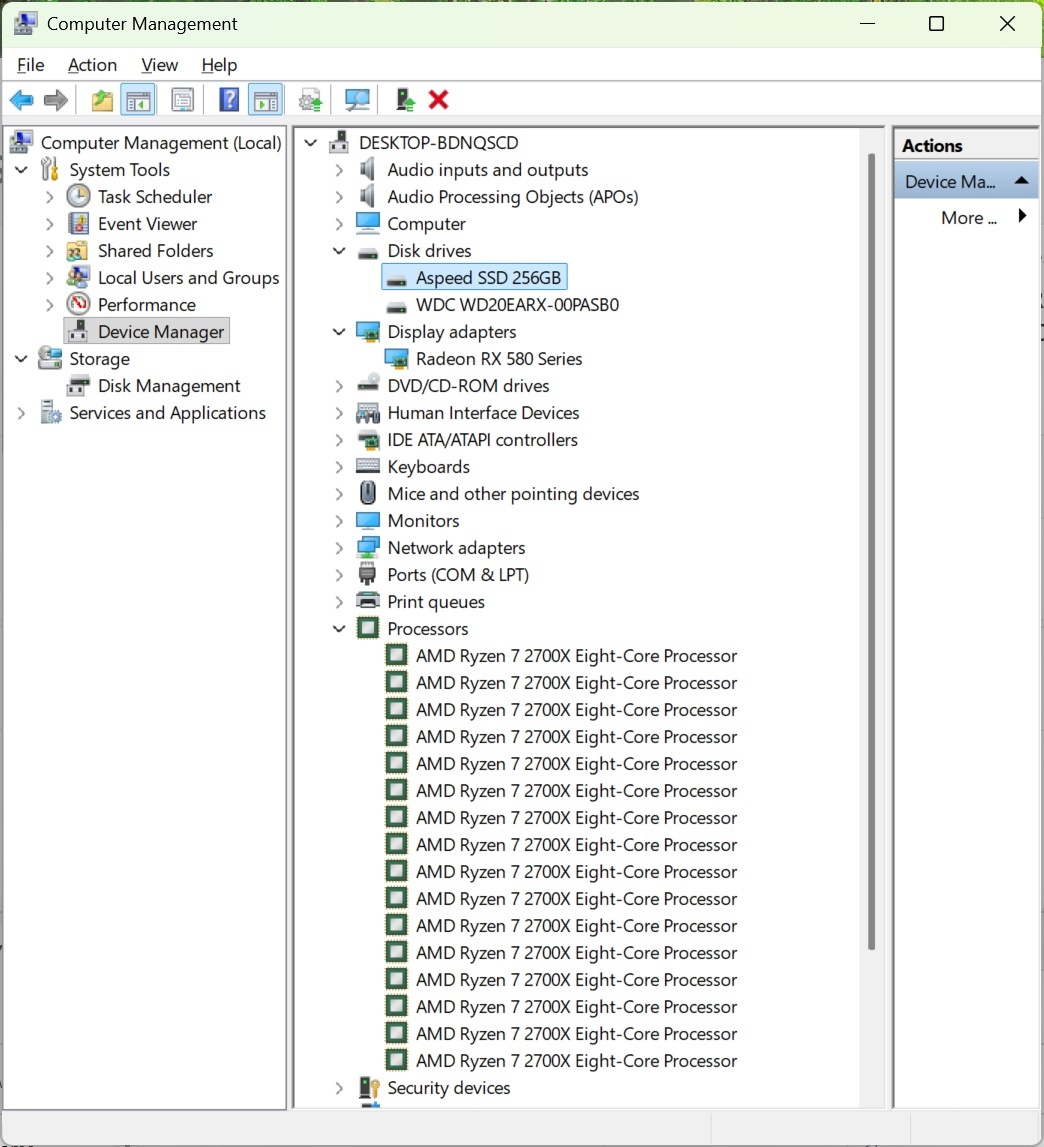This screenshot has width=1044, height=1147.
Task: Select the Device Ma... actions header
Action: pos(966,181)
